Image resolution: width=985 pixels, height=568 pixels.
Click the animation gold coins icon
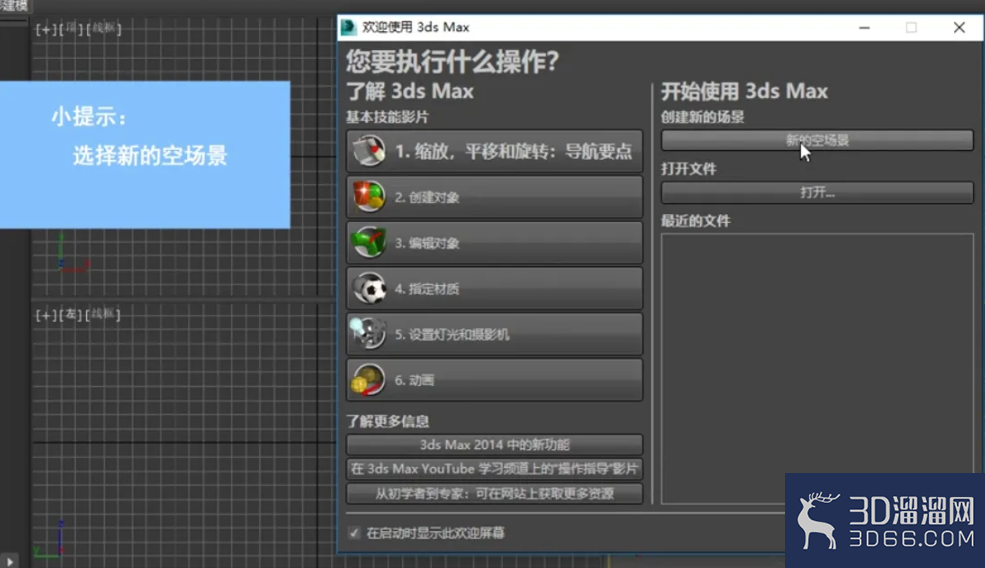click(x=368, y=380)
